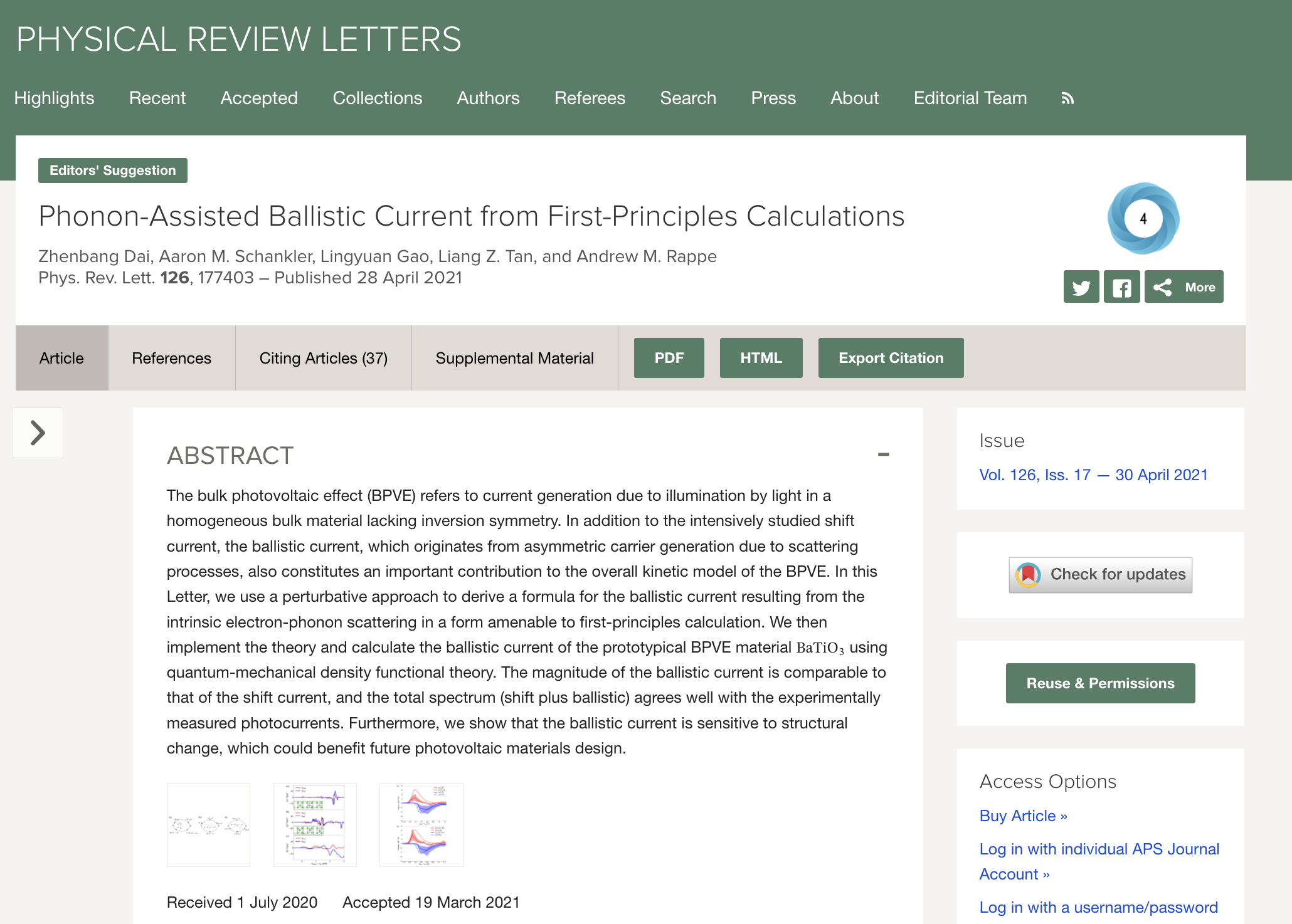Switch to the References tab

click(x=171, y=358)
